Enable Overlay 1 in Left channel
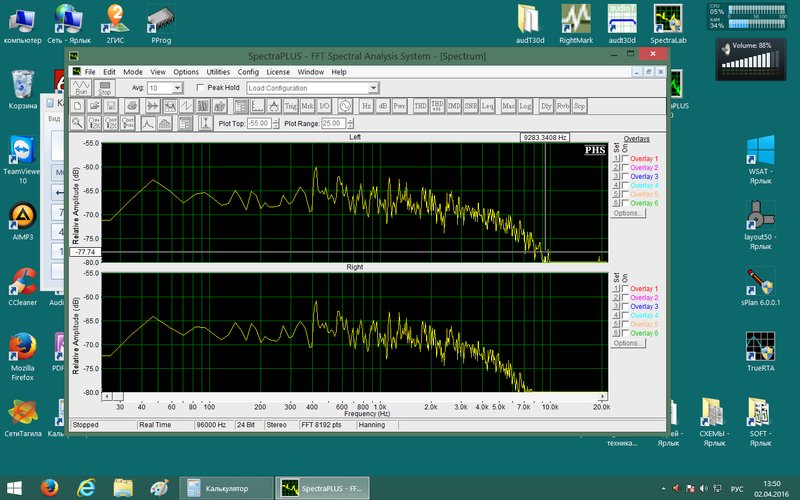This screenshot has width=800, height=500. [625, 159]
